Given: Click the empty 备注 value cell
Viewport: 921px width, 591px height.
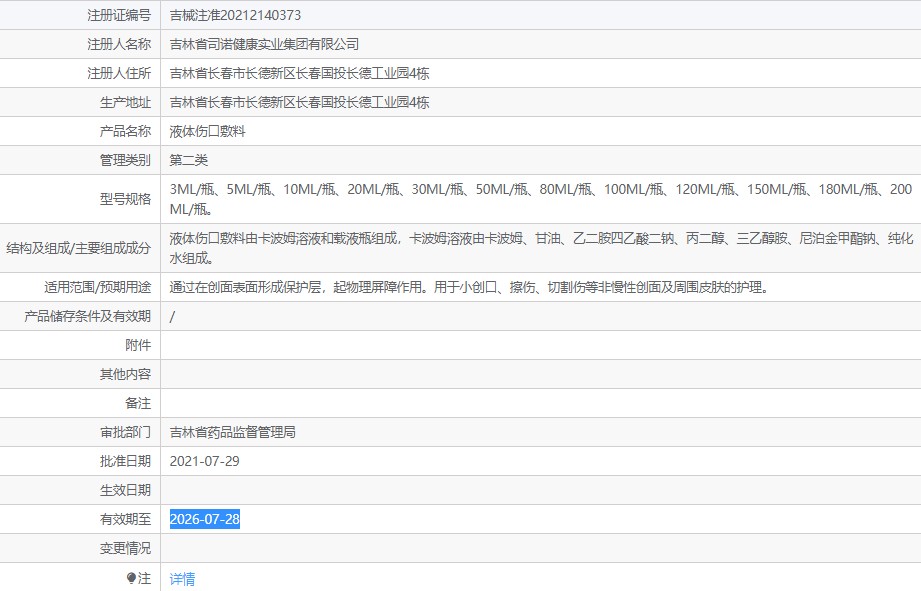Looking at the screenshot, I should 540,403.
